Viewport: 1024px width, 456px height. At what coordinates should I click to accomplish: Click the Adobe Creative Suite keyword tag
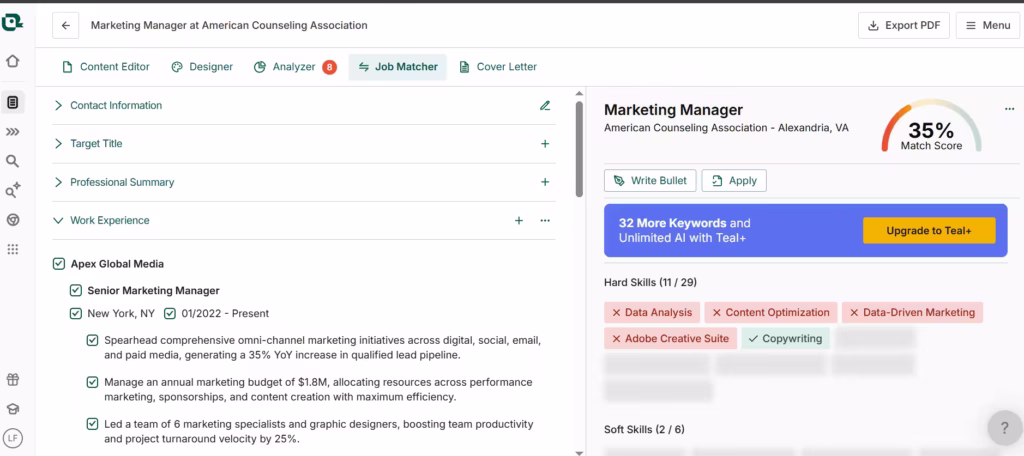671,338
